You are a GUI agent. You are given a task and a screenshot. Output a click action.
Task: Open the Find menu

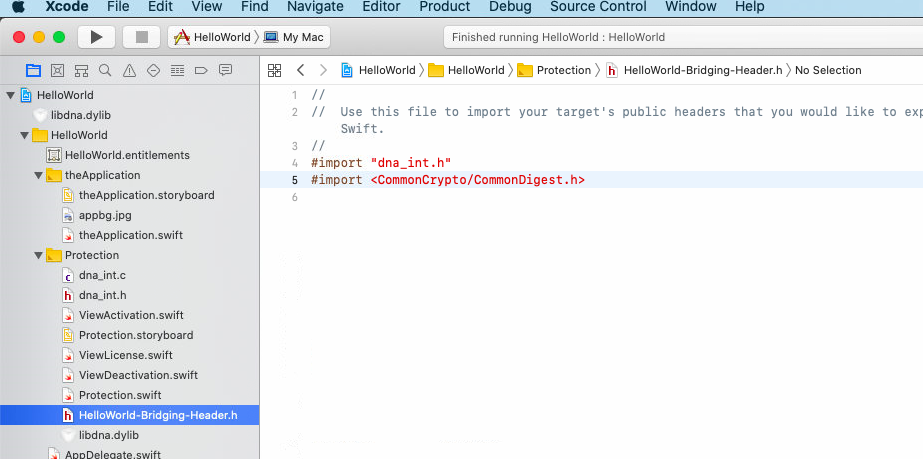pyautogui.click(x=254, y=7)
